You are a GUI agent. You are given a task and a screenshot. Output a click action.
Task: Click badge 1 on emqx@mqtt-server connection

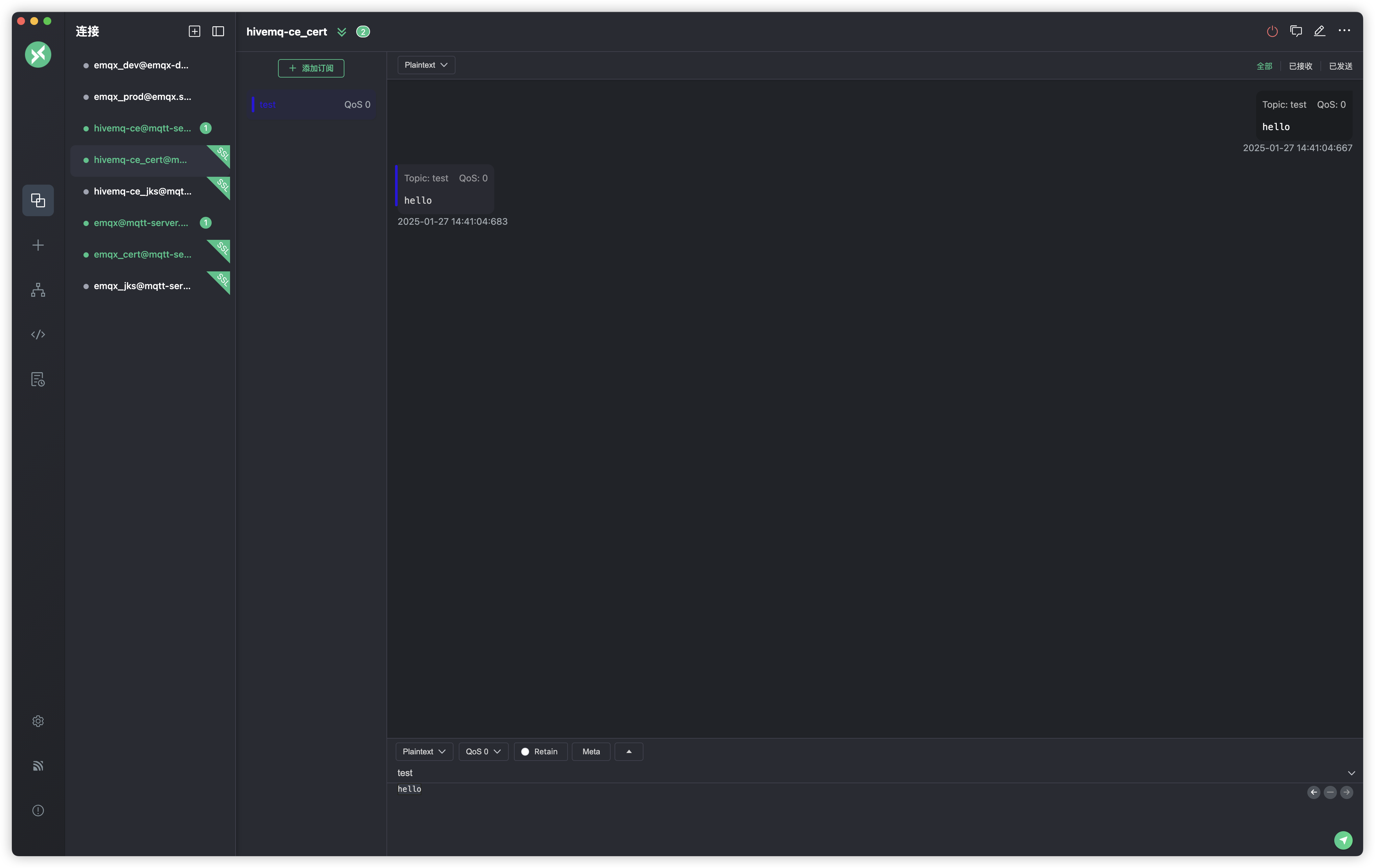tap(206, 223)
